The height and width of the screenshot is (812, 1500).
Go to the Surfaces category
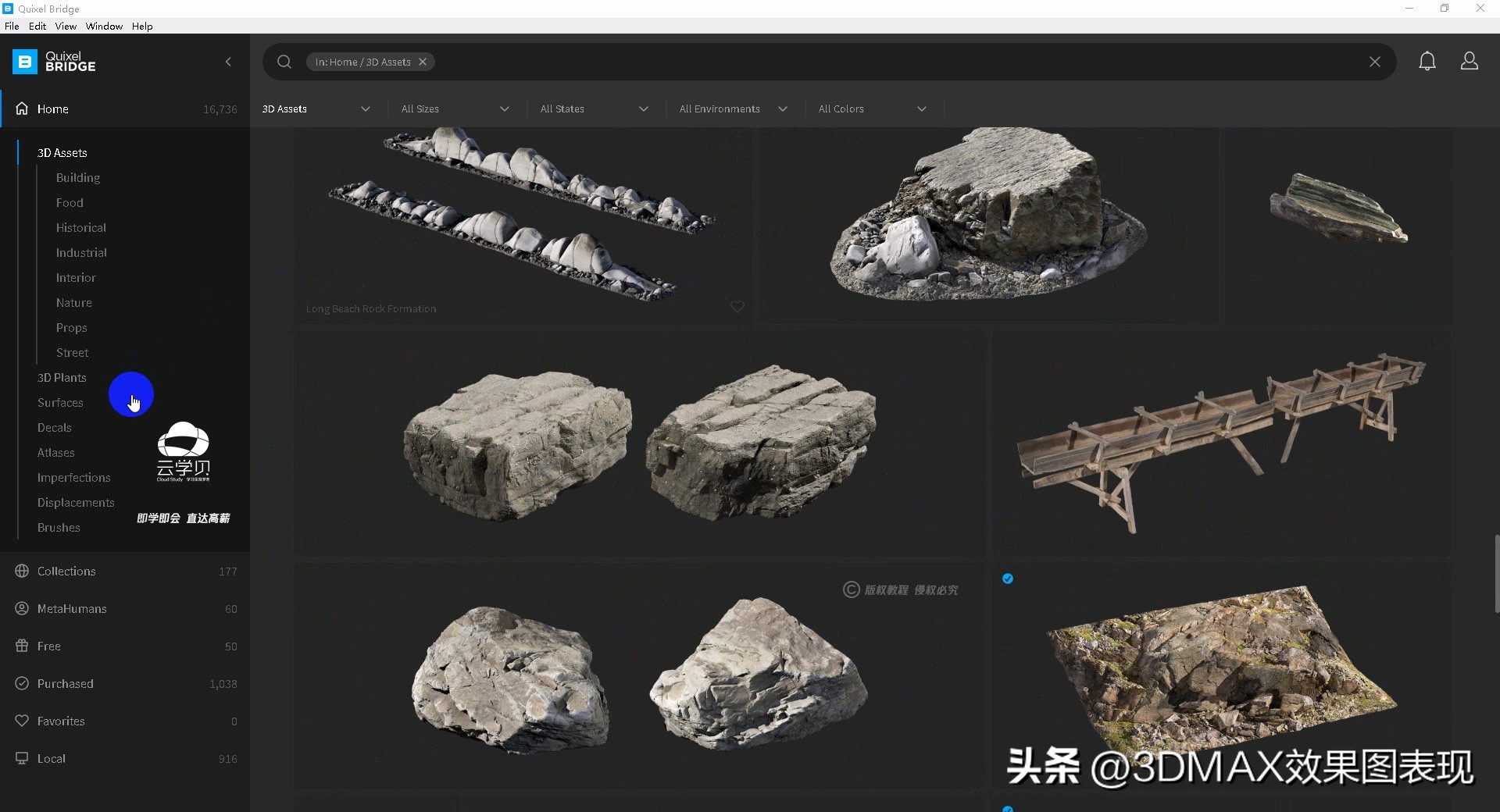(60, 403)
